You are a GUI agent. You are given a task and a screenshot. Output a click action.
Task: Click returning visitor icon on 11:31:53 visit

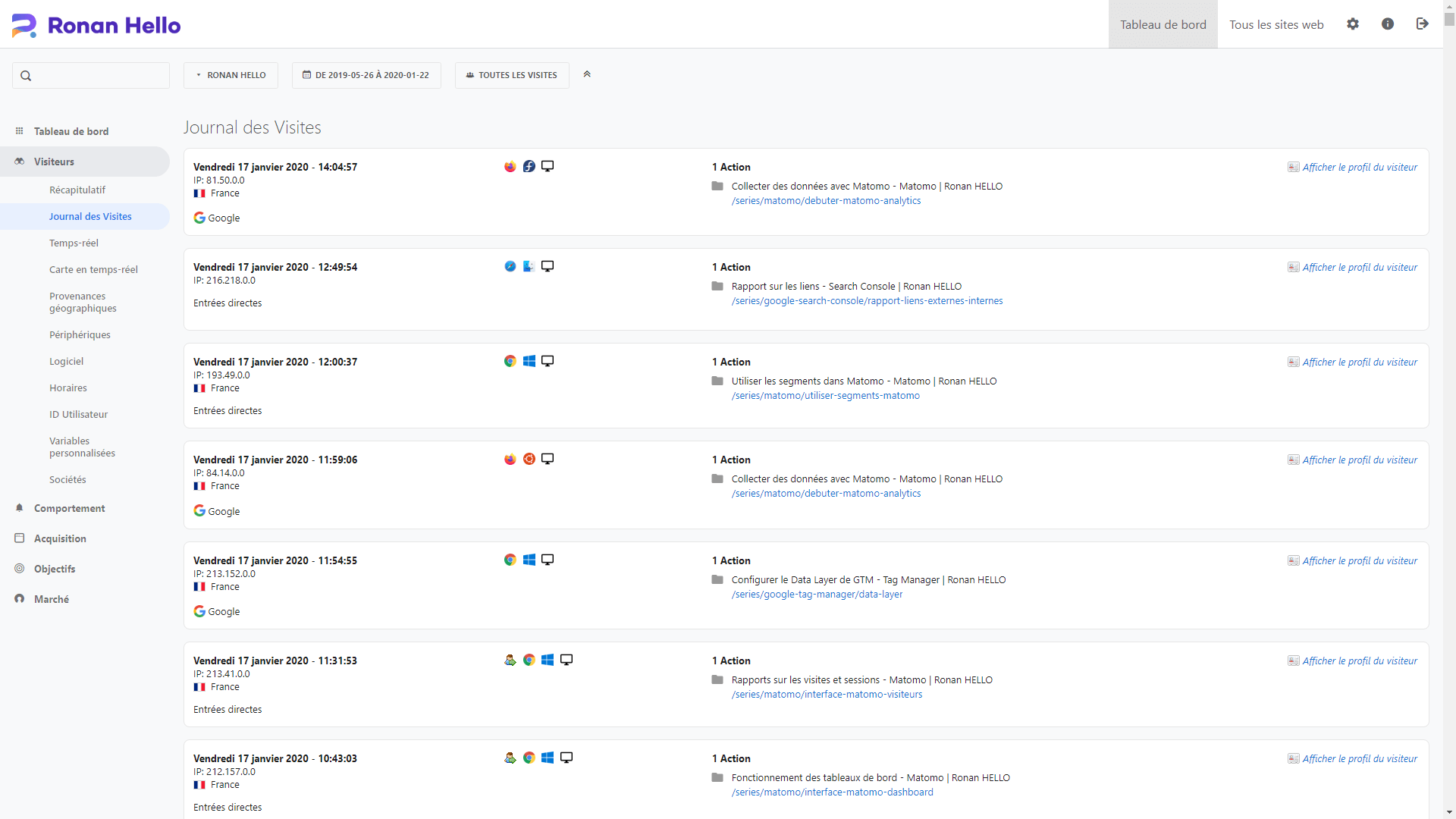510,661
